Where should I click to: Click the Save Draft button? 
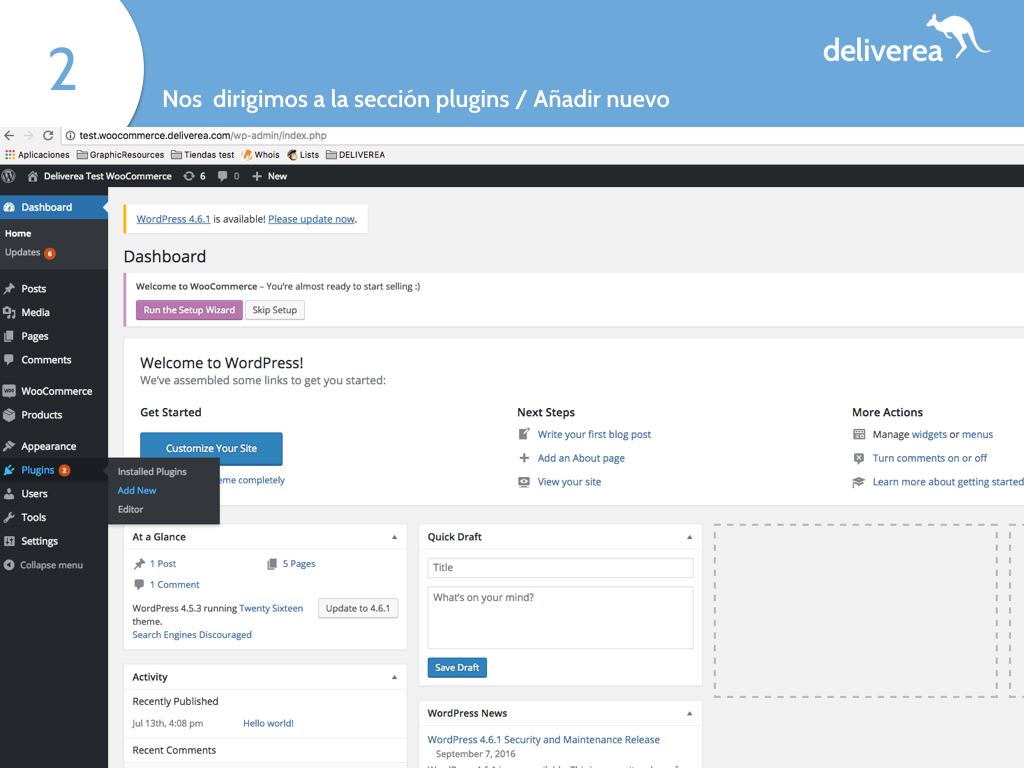457,667
